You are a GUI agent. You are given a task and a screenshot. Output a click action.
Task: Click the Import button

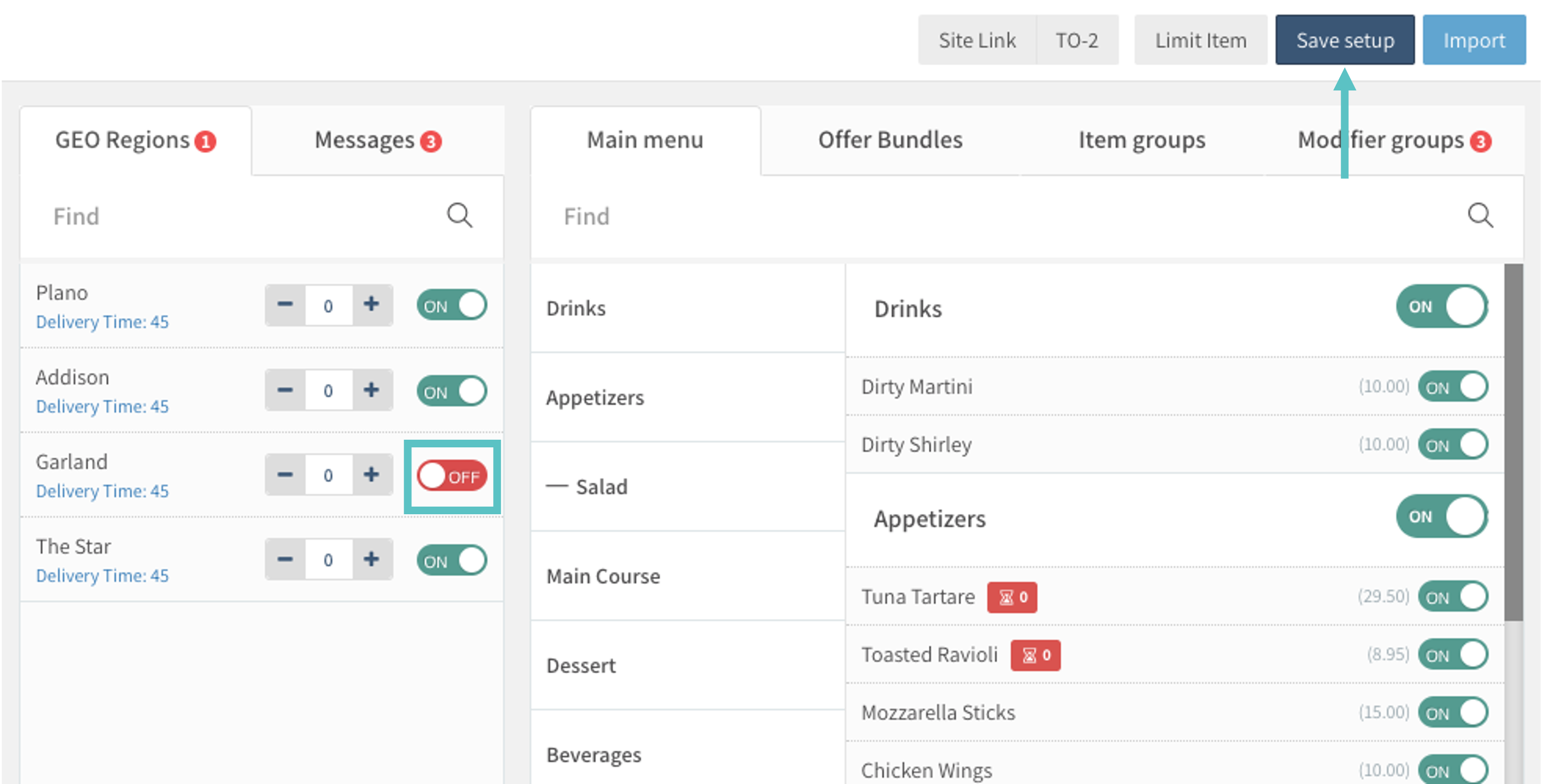coord(1474,40)
